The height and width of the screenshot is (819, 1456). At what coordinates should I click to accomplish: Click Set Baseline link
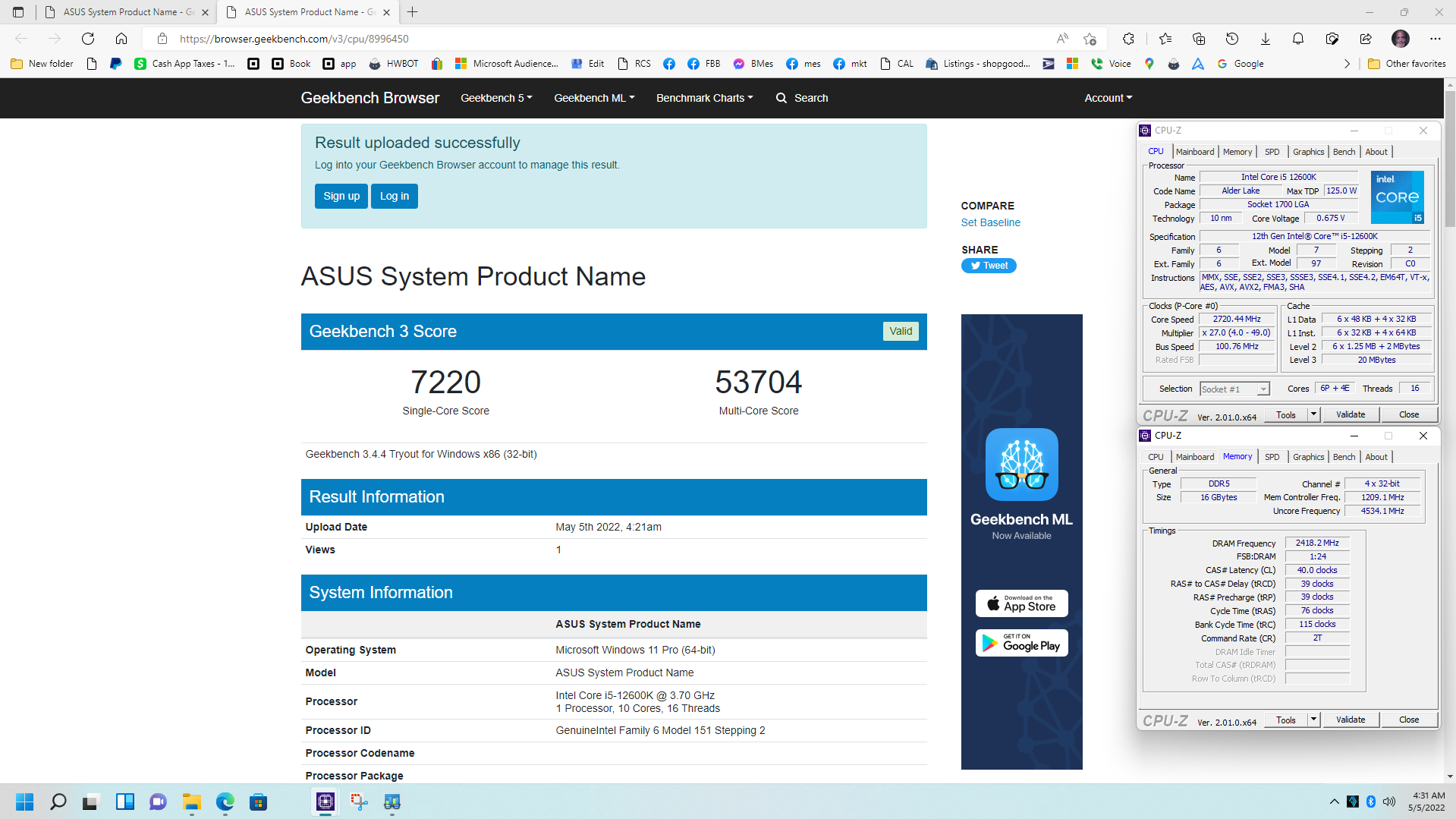(990, 222)
